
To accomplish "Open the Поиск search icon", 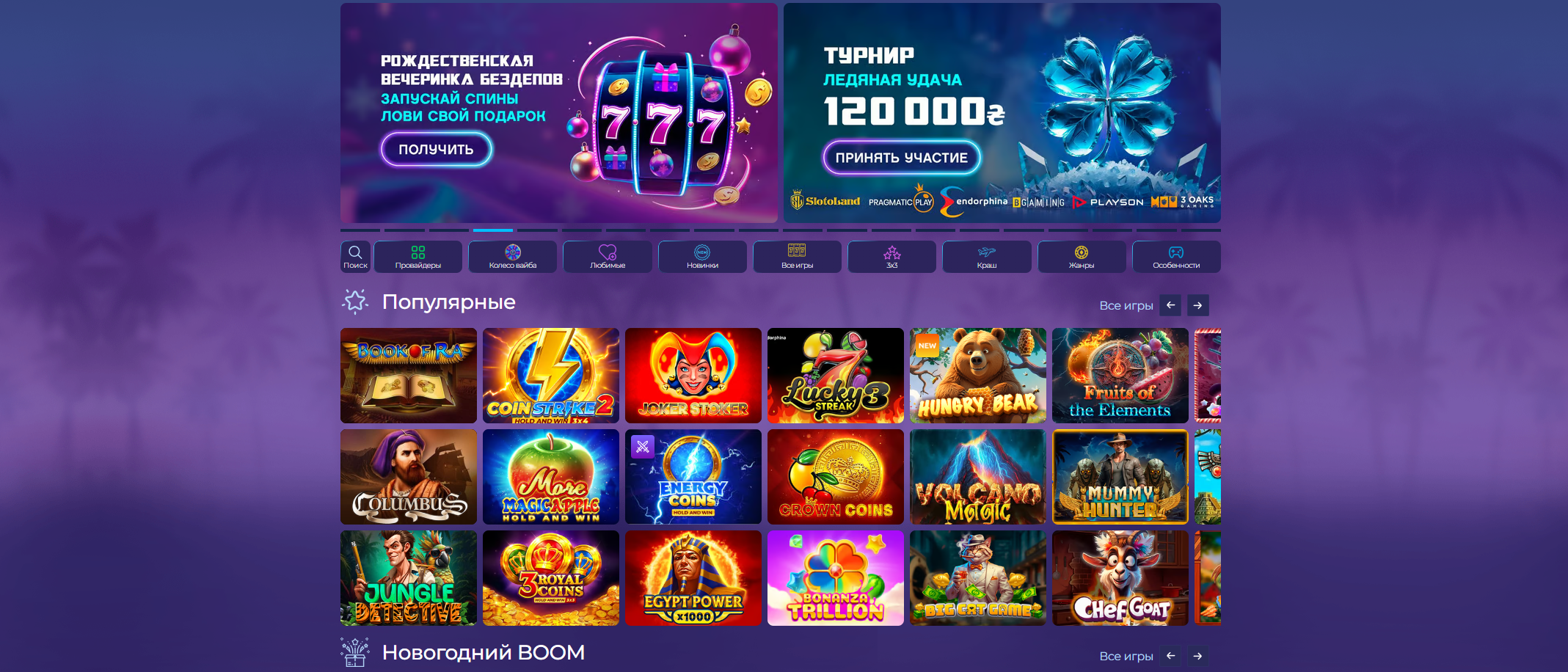I will pos(355,257).
